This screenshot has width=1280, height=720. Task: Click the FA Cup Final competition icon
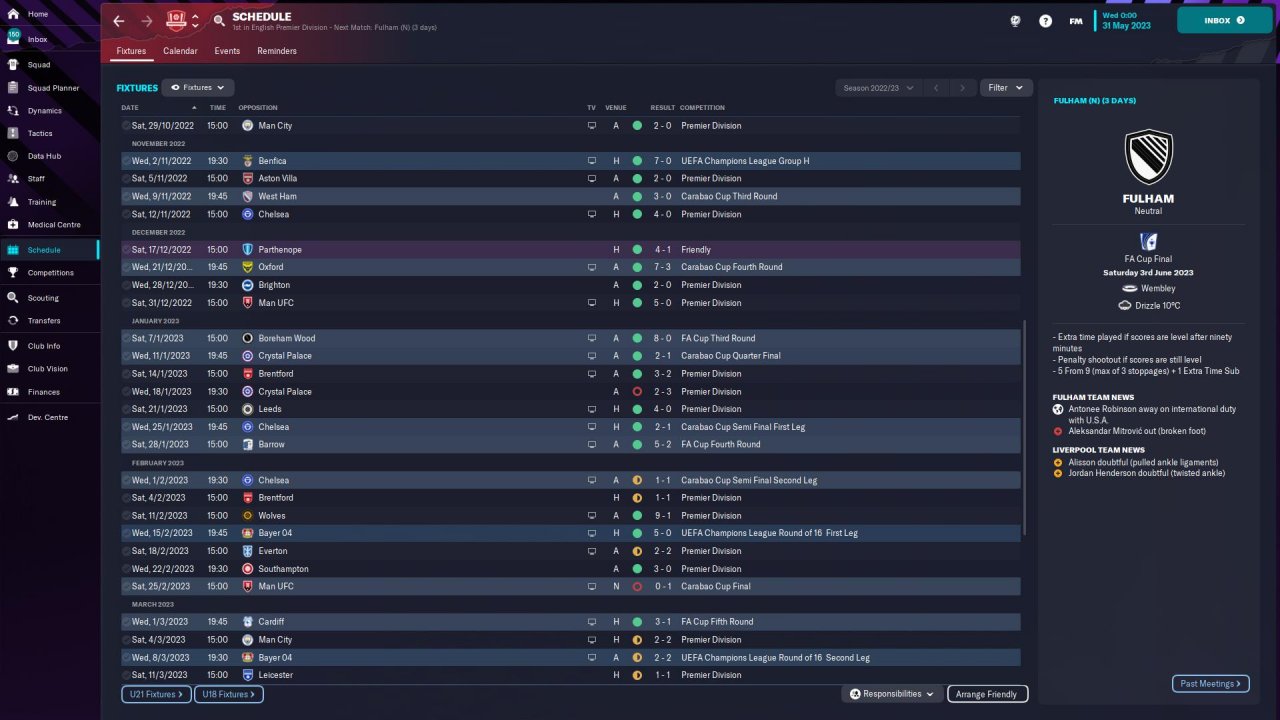click(x=1148, y=241)
